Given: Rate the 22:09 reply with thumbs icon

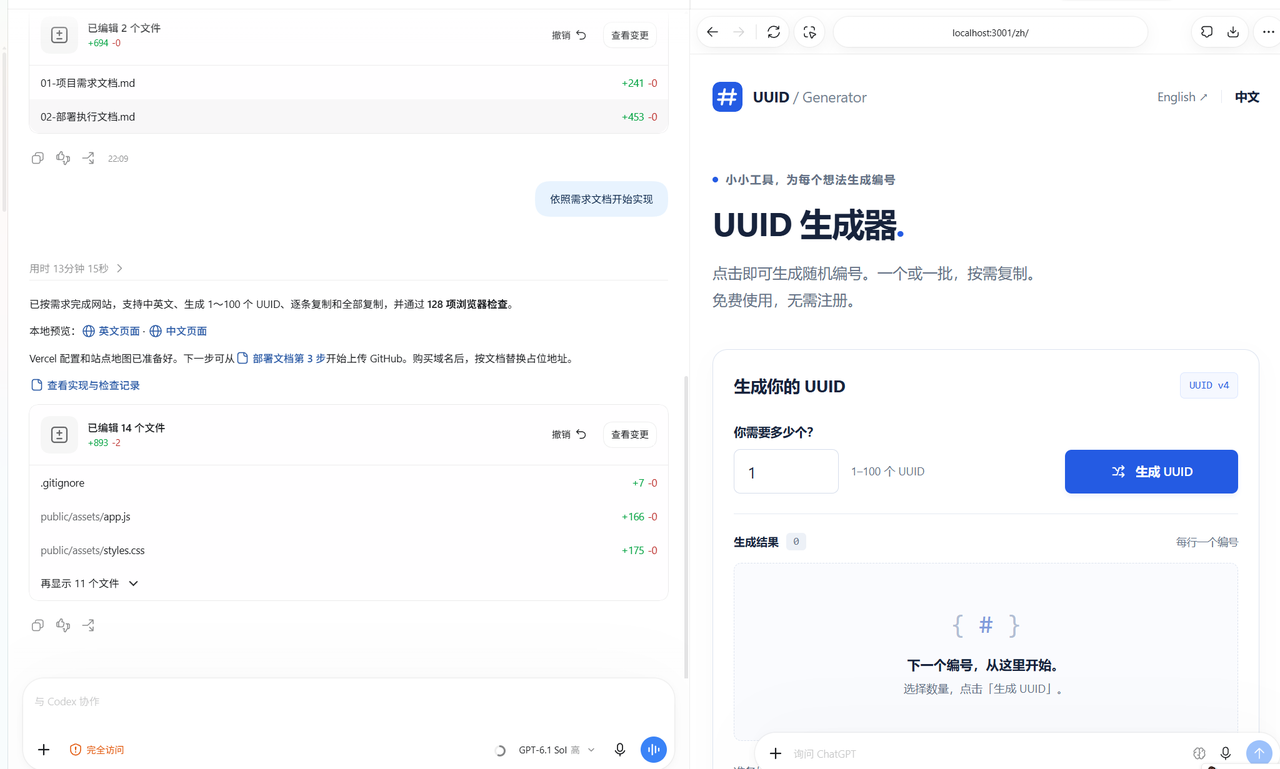Looking at the screenshot, I should [x=63, y=158].
